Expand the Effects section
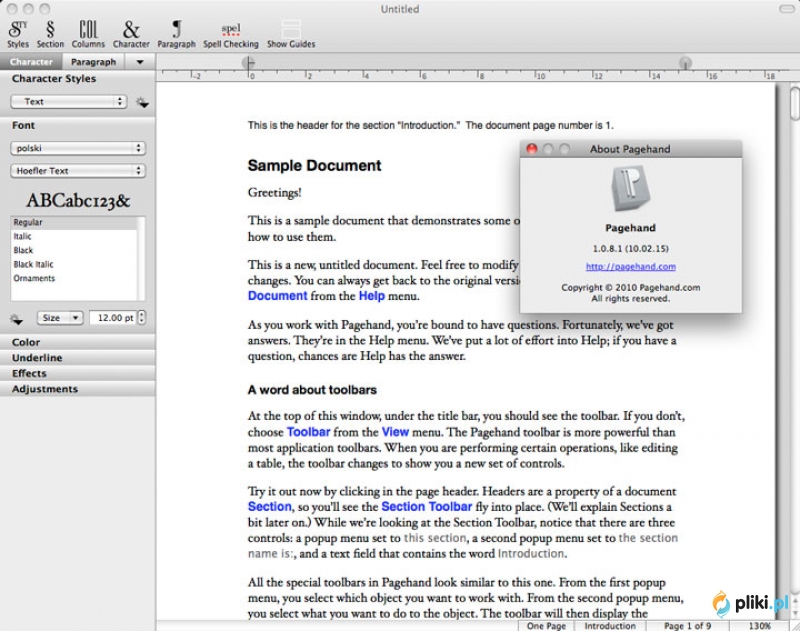The width and height of the screenshot is (800, 631). point(78,373)
